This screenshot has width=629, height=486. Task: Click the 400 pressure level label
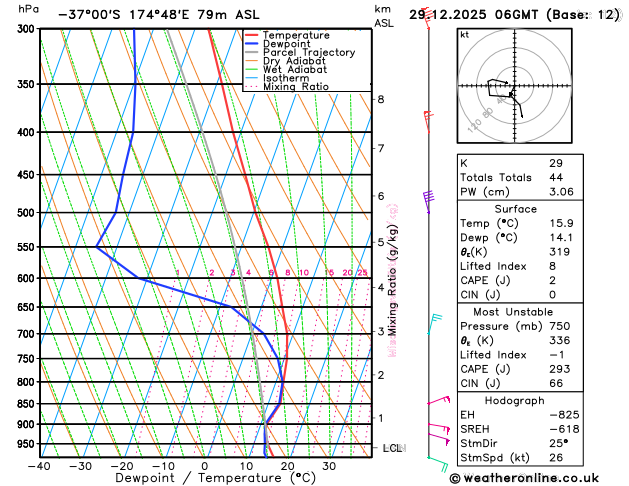pos(28,132)
